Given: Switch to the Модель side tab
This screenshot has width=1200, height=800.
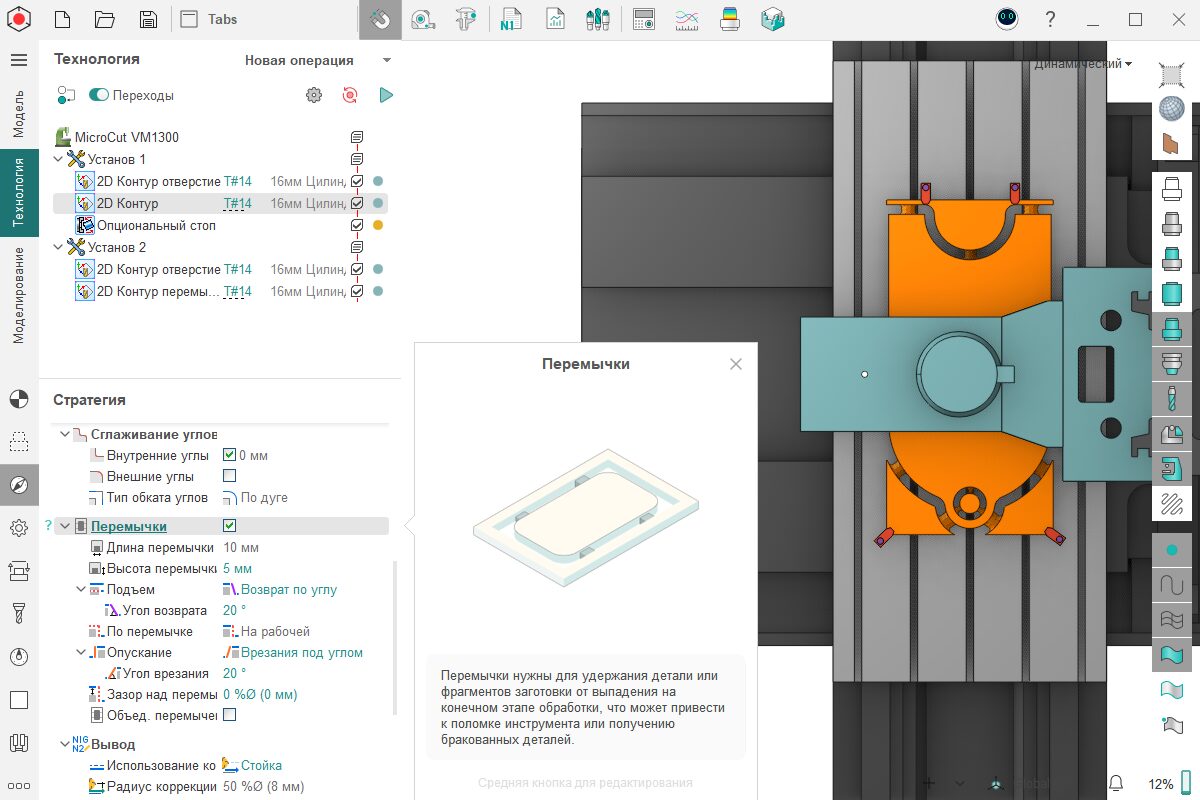Looking at the screenshot, I should tap(18, 113).
